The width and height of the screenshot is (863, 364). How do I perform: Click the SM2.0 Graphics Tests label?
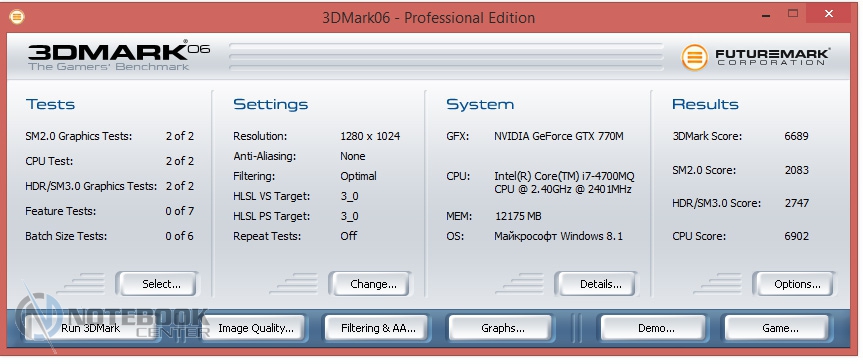pyautogui.click(x=79, y=136)
